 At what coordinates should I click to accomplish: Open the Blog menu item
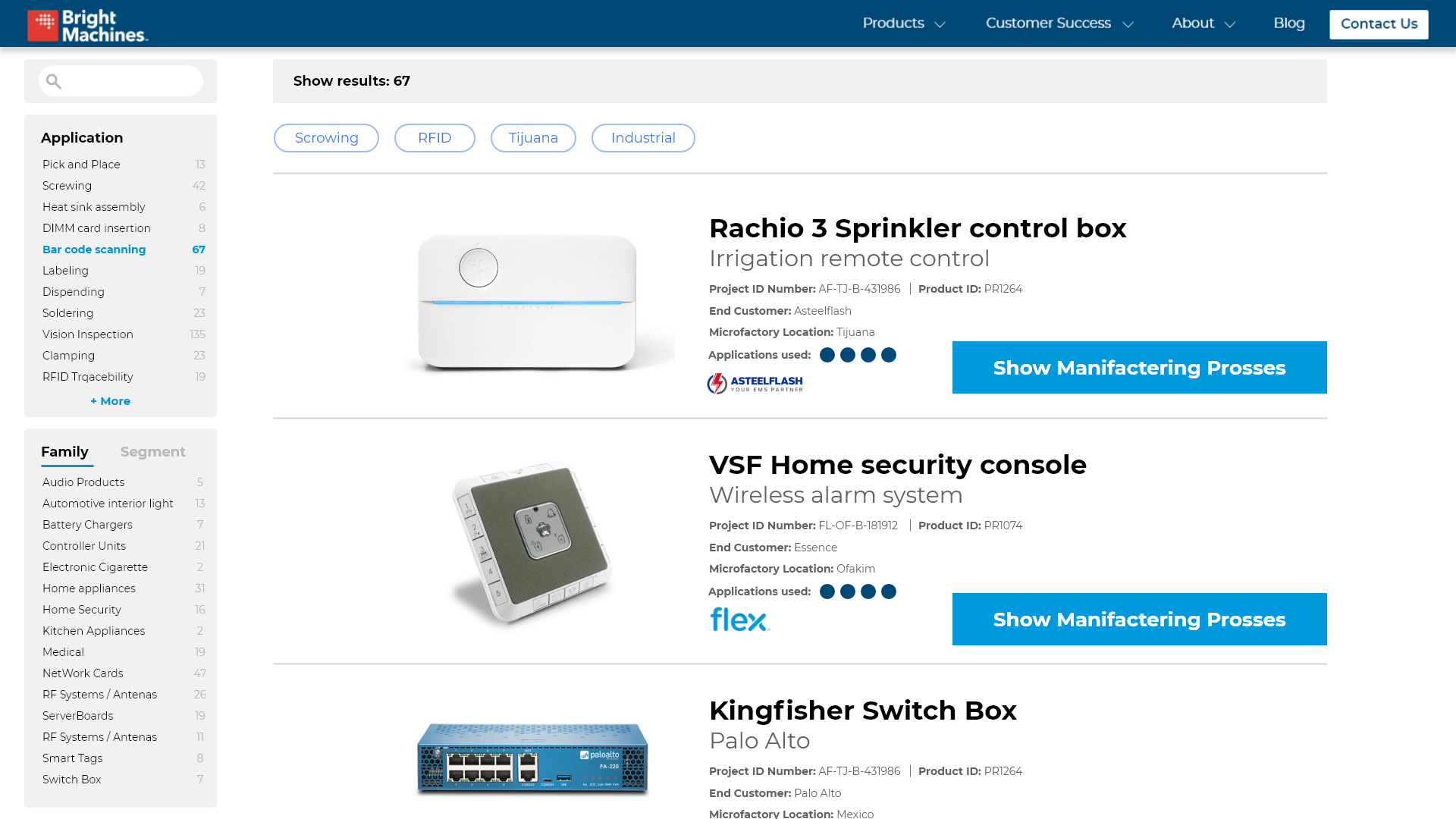(1289, 24)
